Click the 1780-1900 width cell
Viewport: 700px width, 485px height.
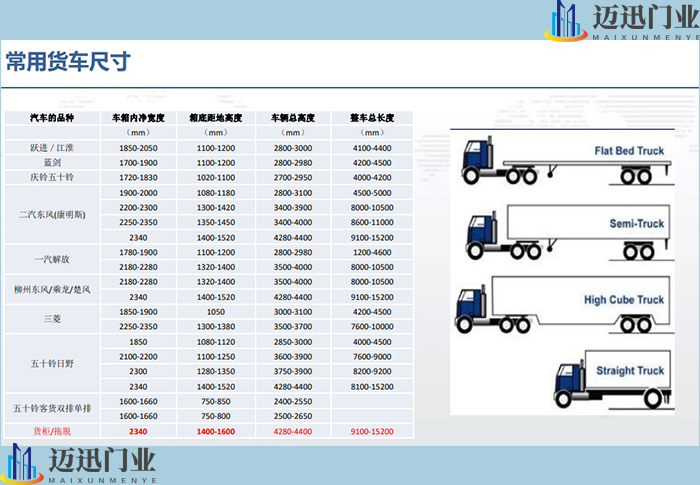point(138,252)
